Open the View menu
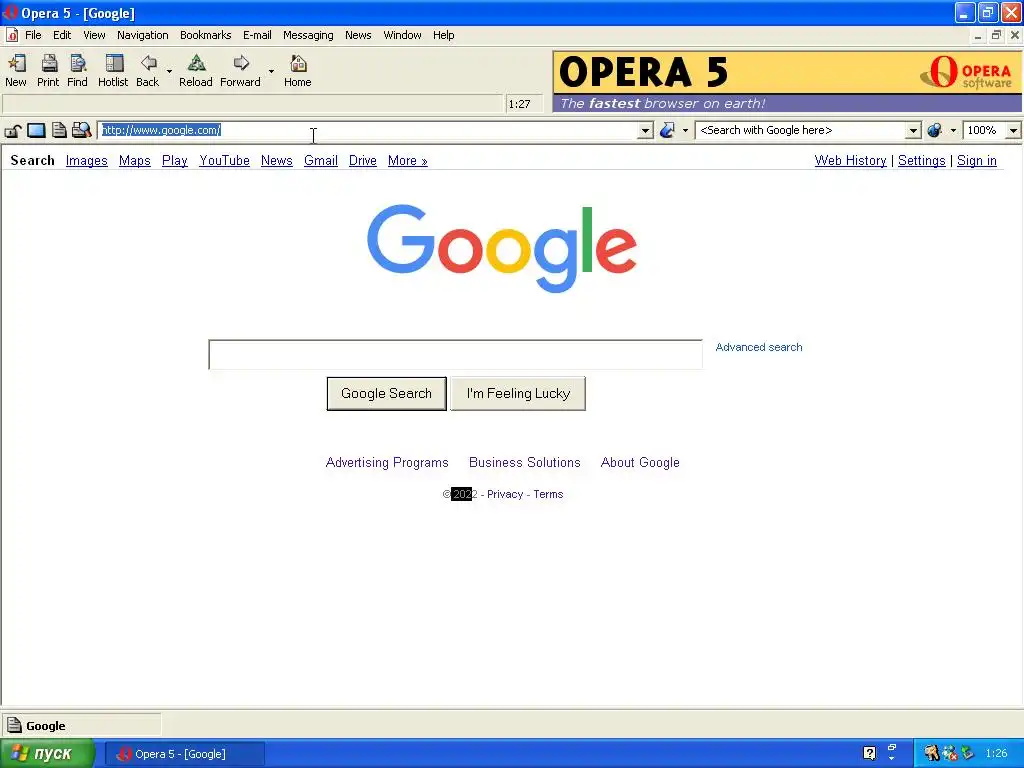This screenshot has height=768, width=1024. [x=94, y=35]
